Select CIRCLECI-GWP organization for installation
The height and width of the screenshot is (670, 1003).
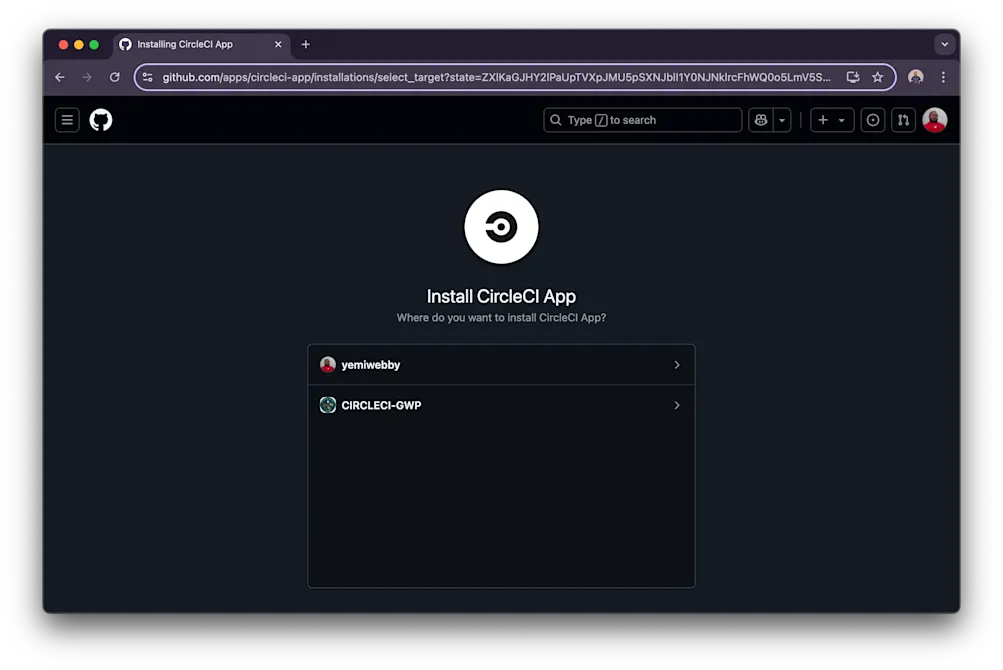[x=501, y=405]
